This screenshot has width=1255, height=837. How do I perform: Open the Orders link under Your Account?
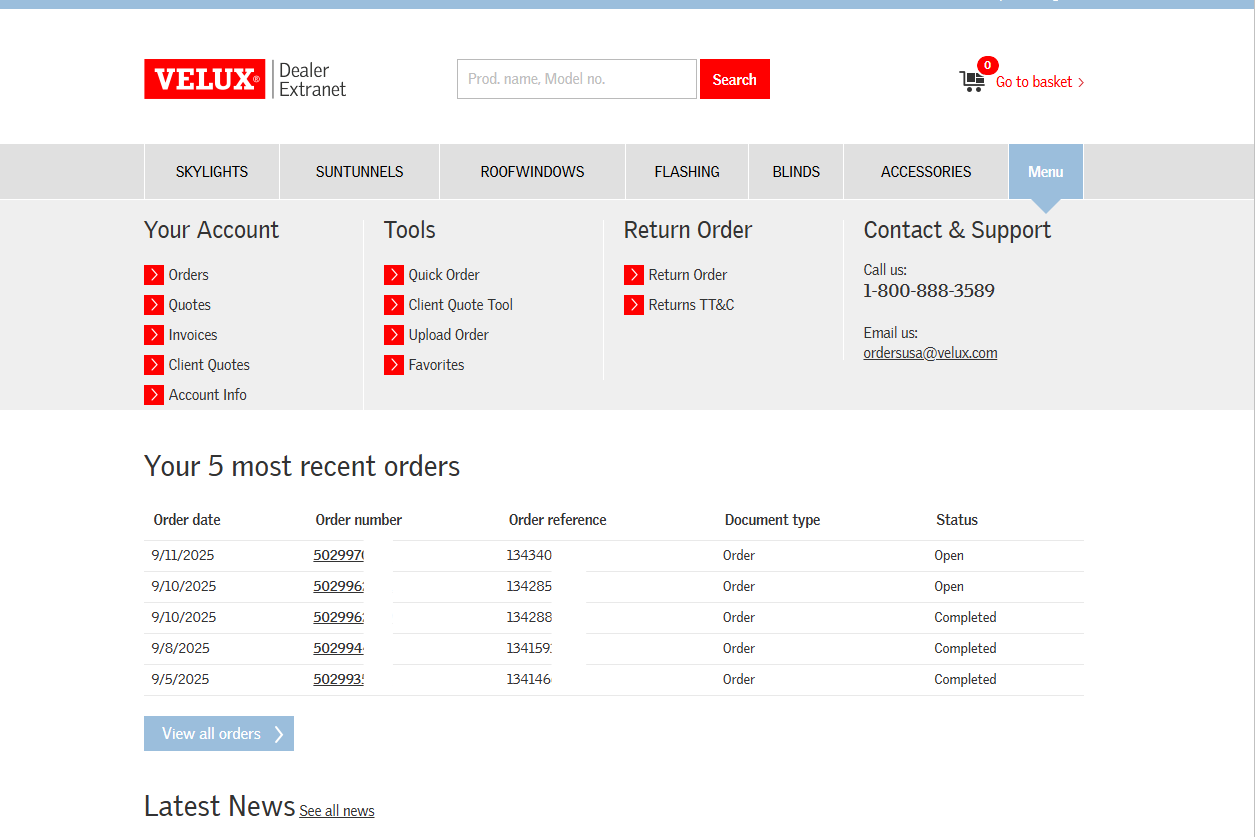point(189,275)
